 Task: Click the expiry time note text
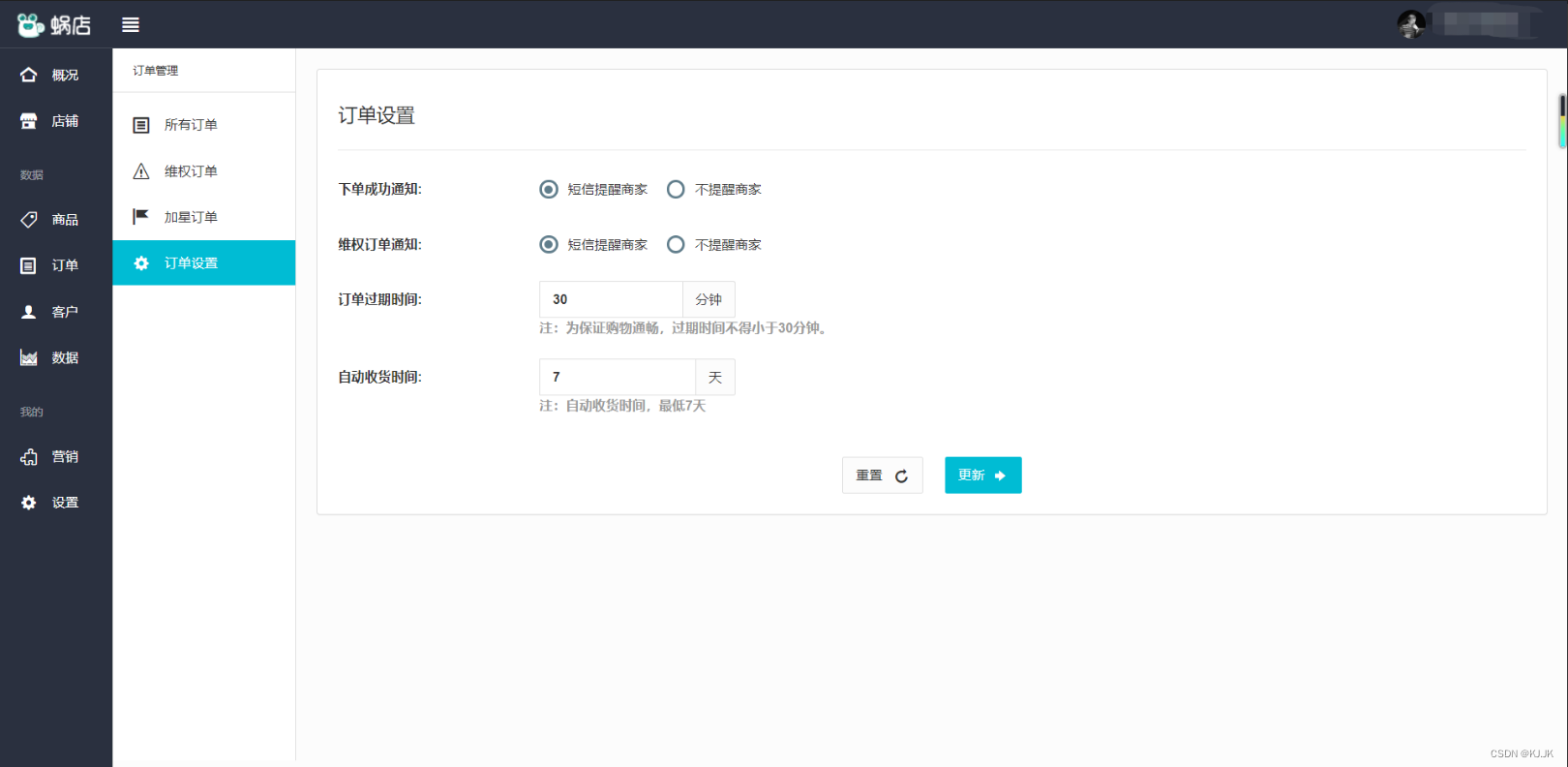click(x=683, y=328)
